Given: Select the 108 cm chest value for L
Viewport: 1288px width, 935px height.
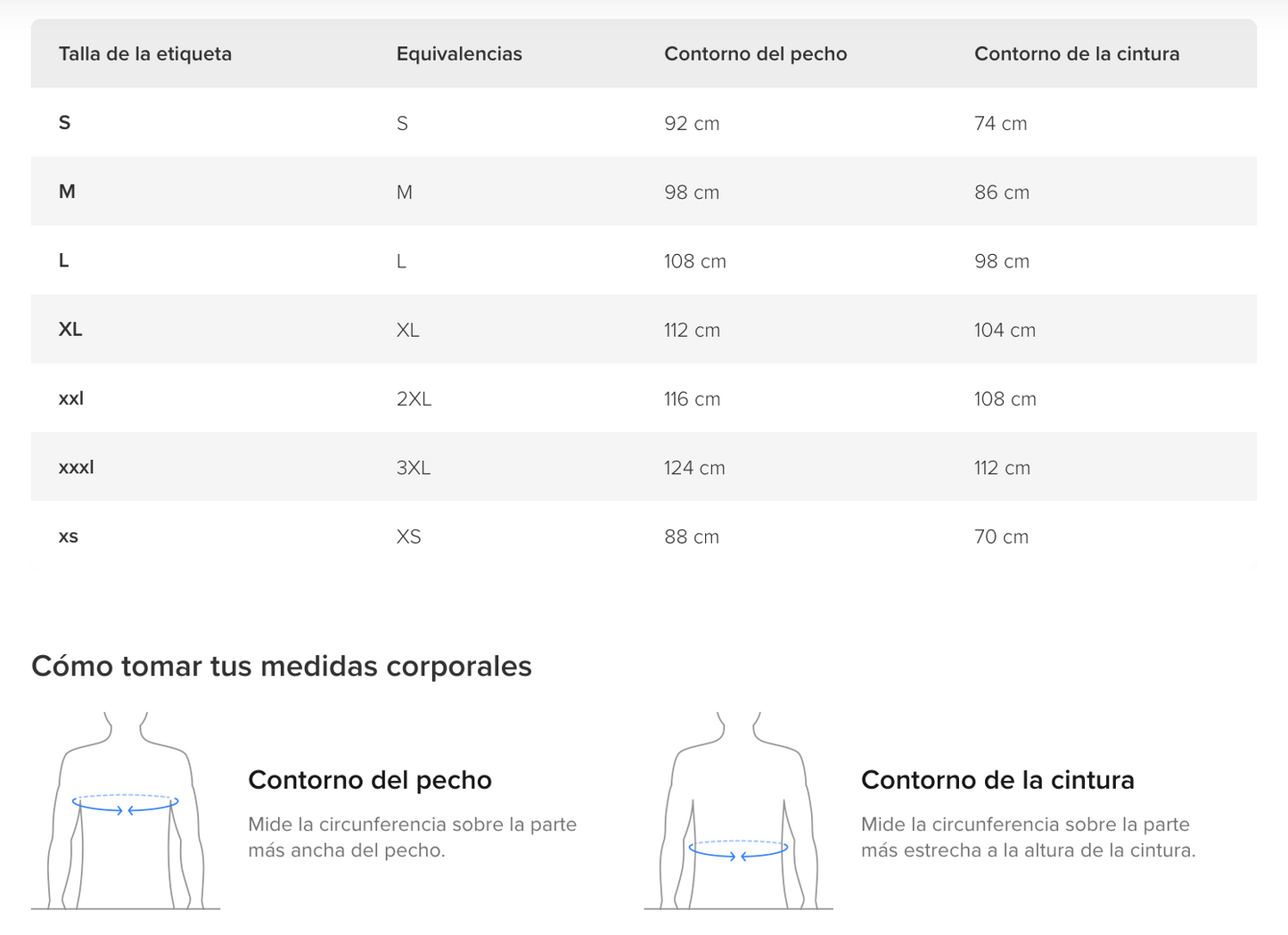Looking at the screenshot, I should coord(694,261).
